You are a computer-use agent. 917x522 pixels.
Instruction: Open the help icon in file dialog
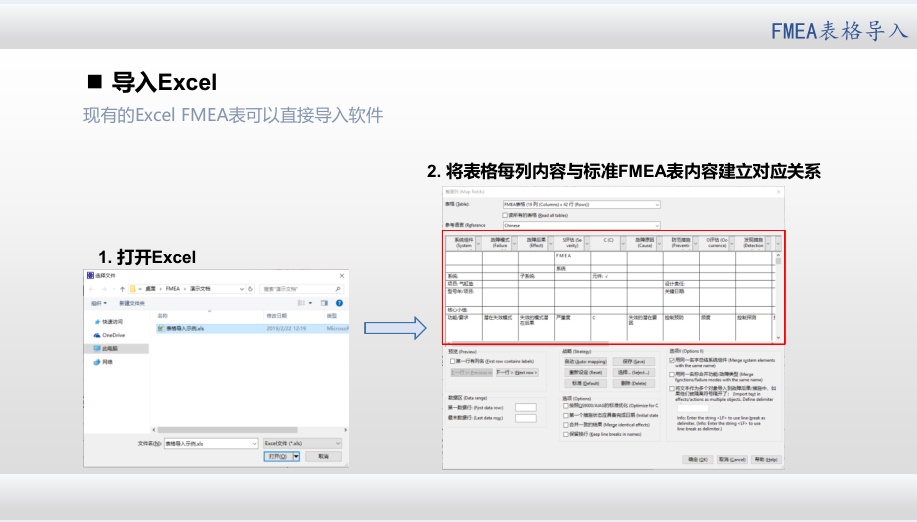click(340, 302)
